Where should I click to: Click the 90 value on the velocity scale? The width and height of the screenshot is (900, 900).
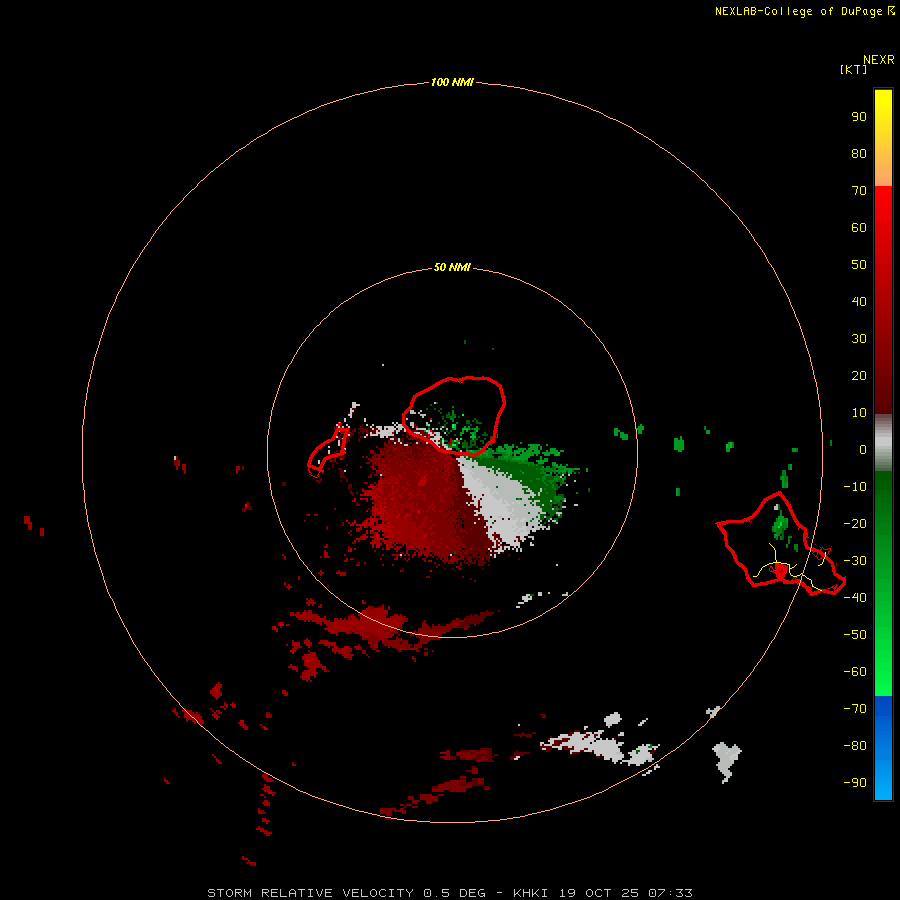(859, 117)
